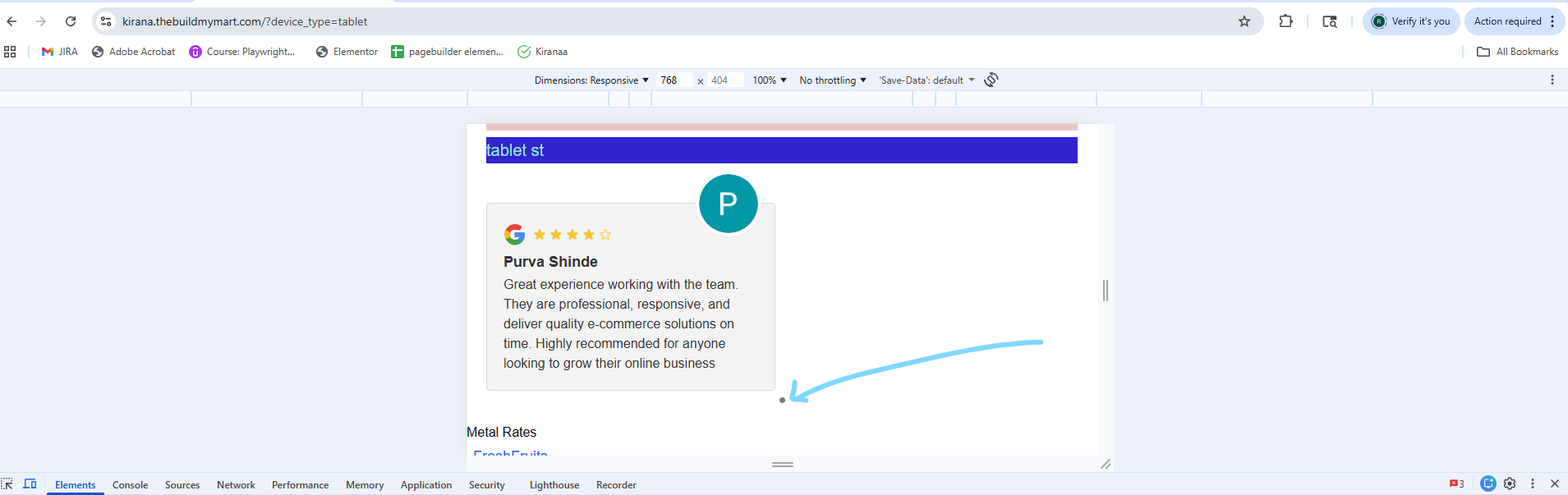
Task: Open the tab search icon beside Extensions
Action: point(1330,21)
